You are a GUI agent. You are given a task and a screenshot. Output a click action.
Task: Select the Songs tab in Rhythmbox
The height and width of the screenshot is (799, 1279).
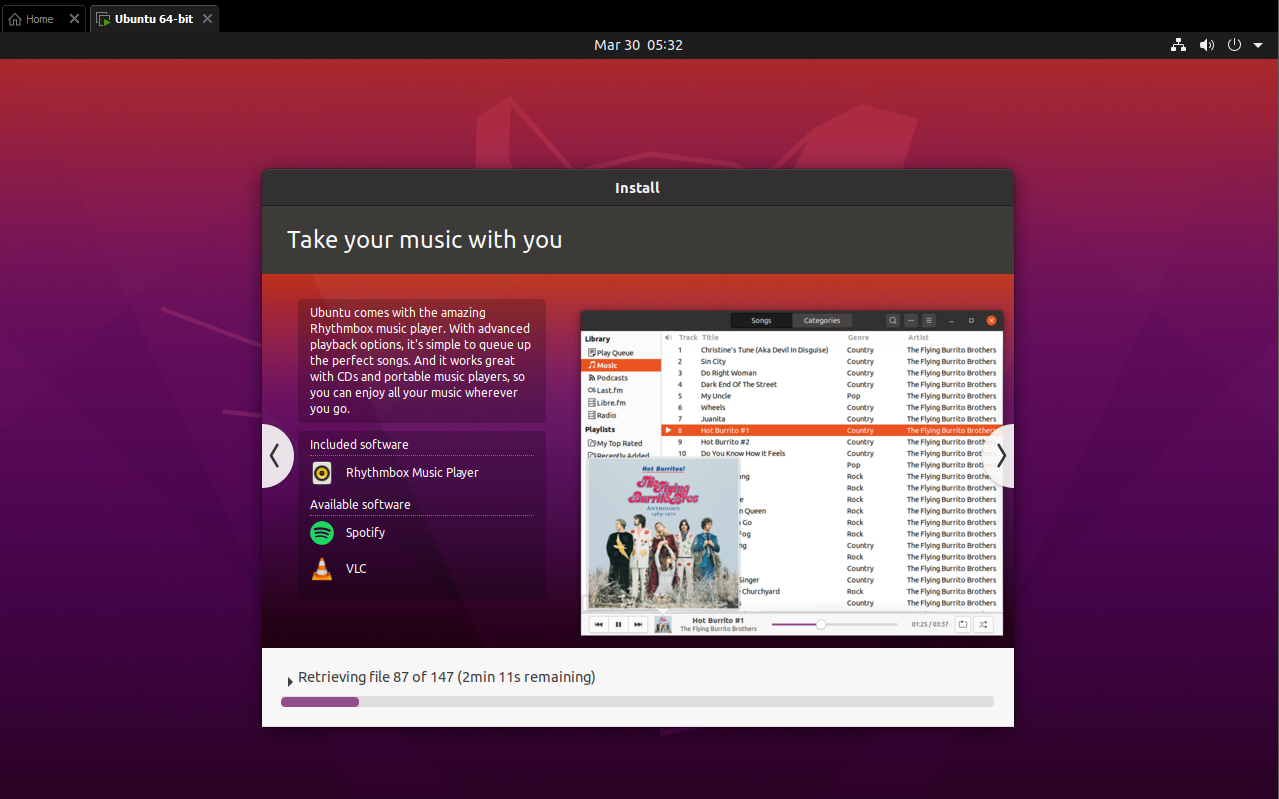(761, 321)
